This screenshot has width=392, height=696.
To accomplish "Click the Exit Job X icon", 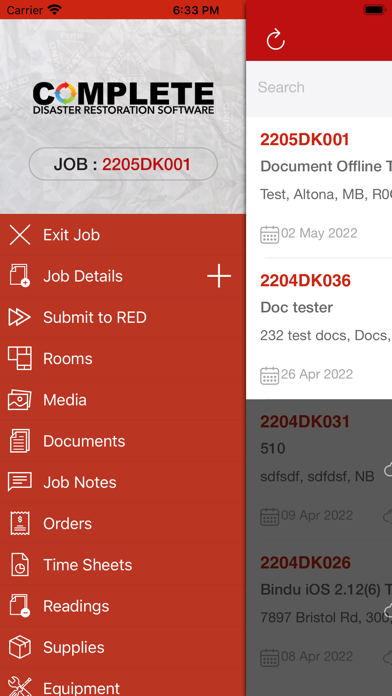I will click(x=20, y=235).
